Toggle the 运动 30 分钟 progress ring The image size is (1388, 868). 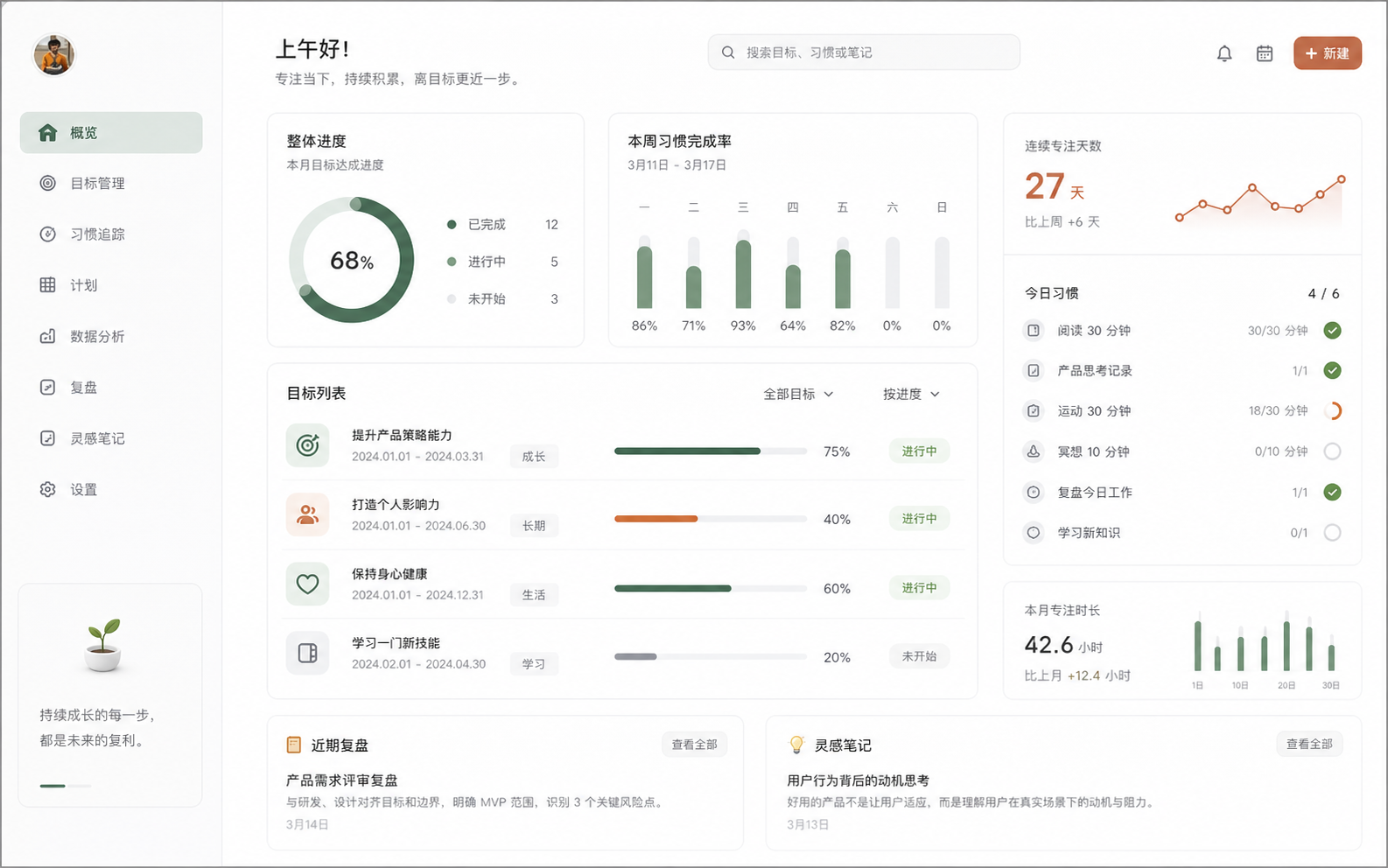(x=1332, y=410)
